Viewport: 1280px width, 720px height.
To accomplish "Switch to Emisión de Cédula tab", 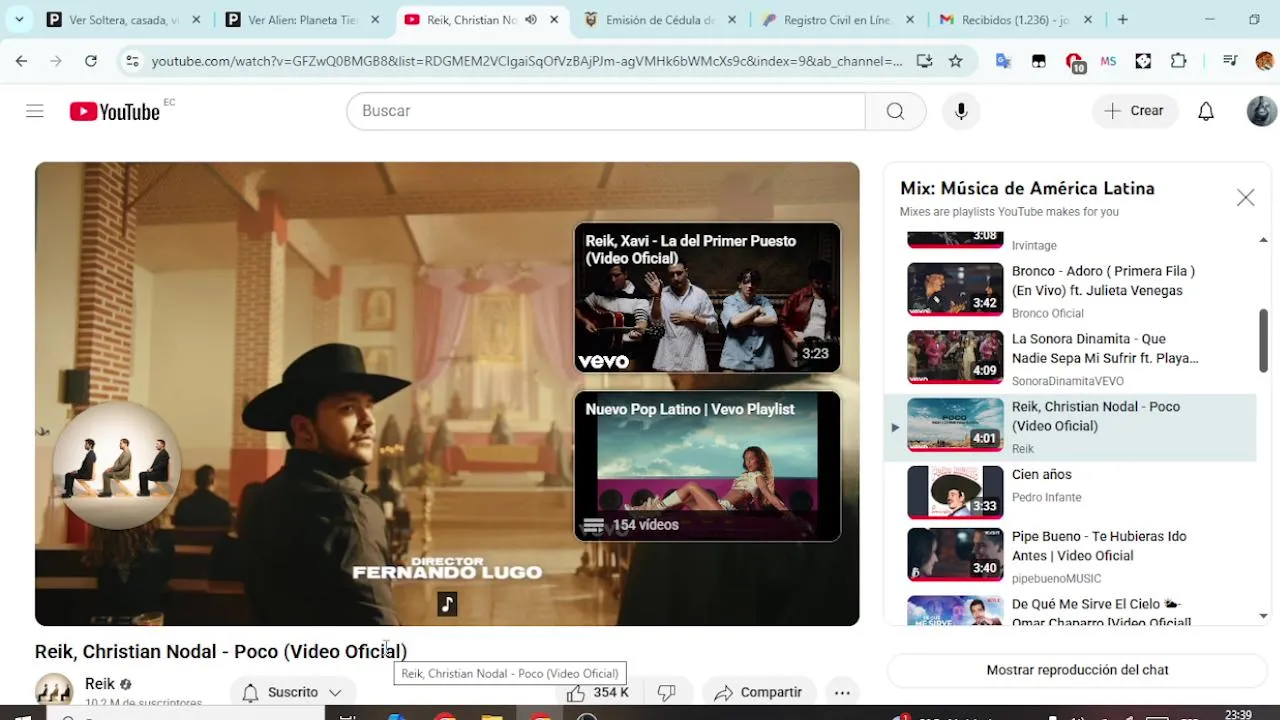I will click(659, 19).
